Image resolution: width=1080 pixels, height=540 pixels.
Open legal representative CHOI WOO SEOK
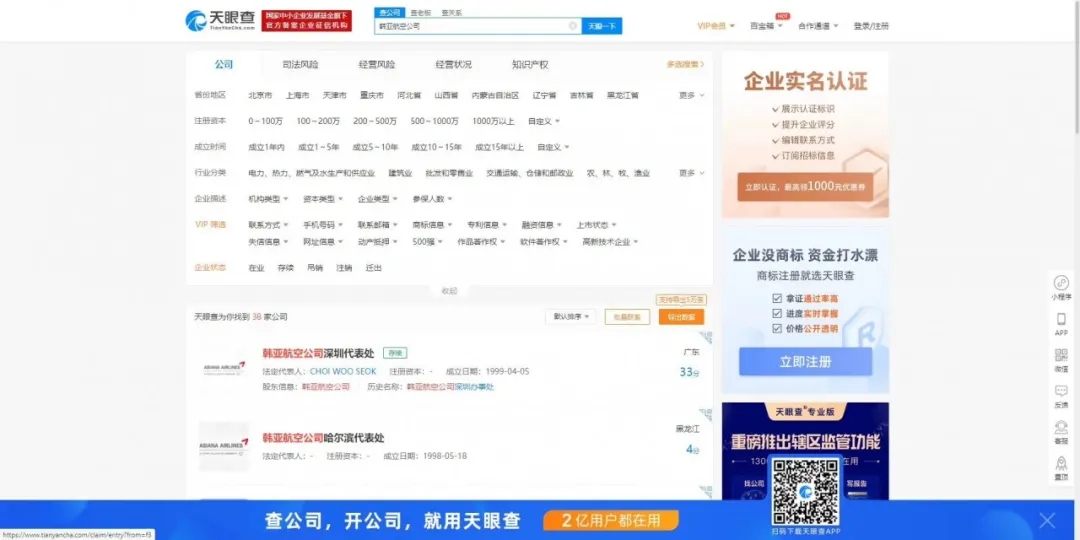(x=343, y=372)
